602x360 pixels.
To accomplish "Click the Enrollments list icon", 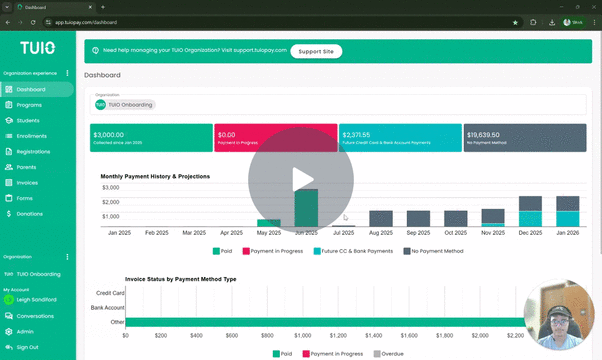I will click(x=9, y=136).
